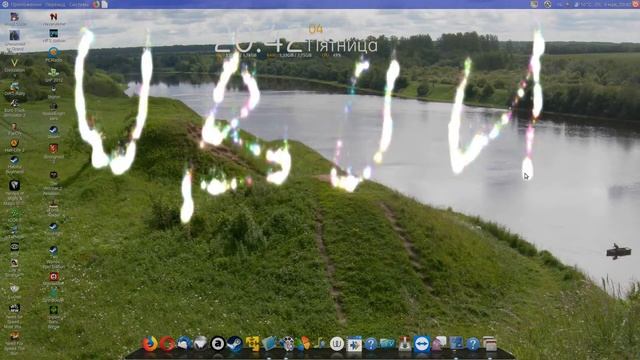Viewport: 640px width, 360px height.
Task: Open the teal folder dock icon
Action: 387,344
